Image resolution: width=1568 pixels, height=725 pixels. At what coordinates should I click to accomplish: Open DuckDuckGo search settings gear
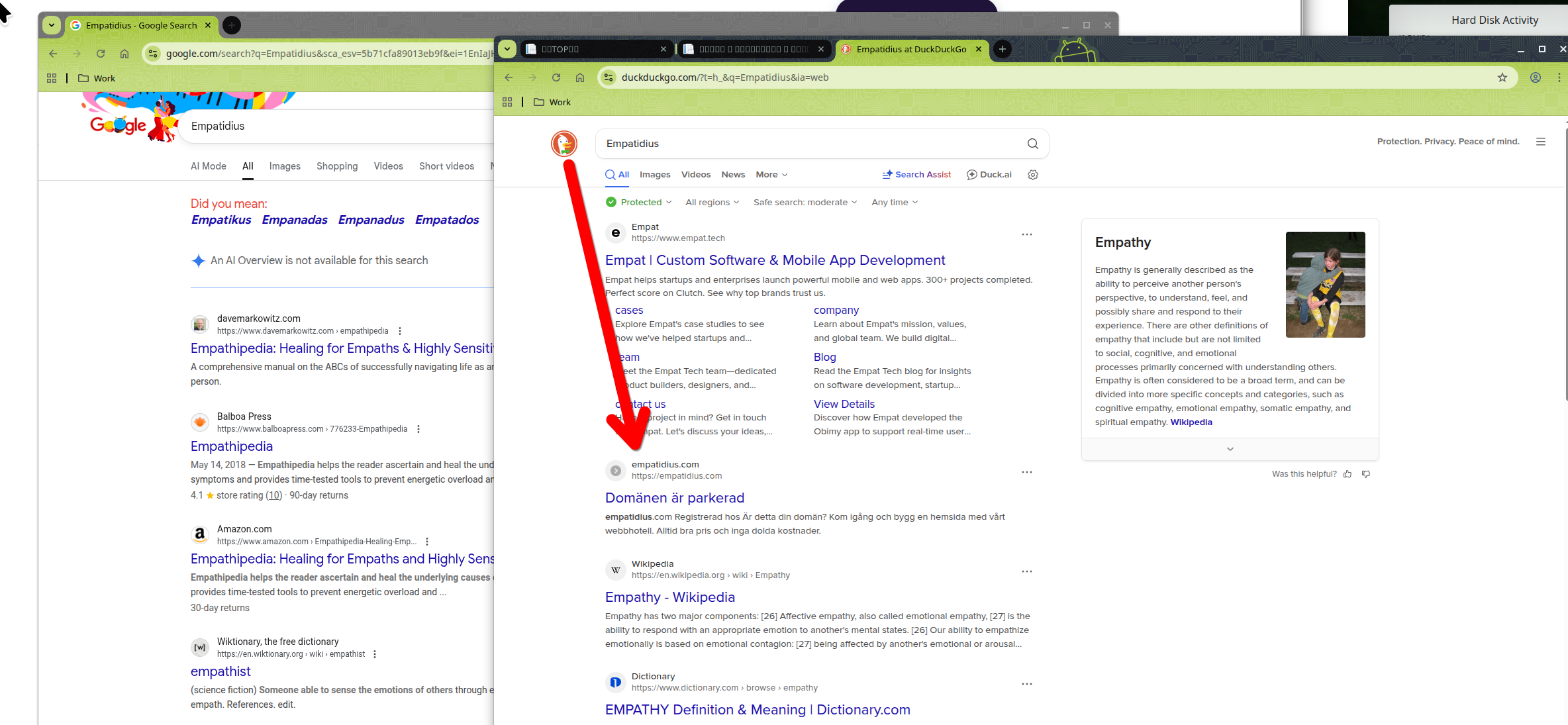point(1032,175)
